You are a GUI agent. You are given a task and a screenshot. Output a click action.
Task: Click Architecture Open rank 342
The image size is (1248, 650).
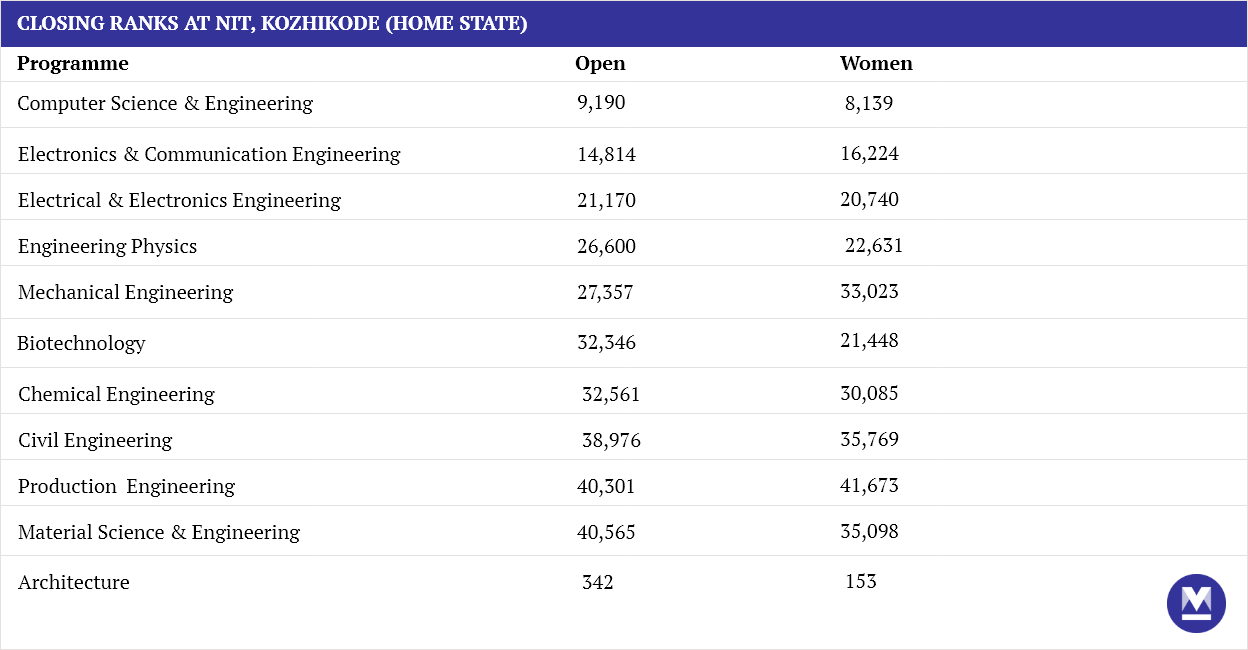click(598, 583)
